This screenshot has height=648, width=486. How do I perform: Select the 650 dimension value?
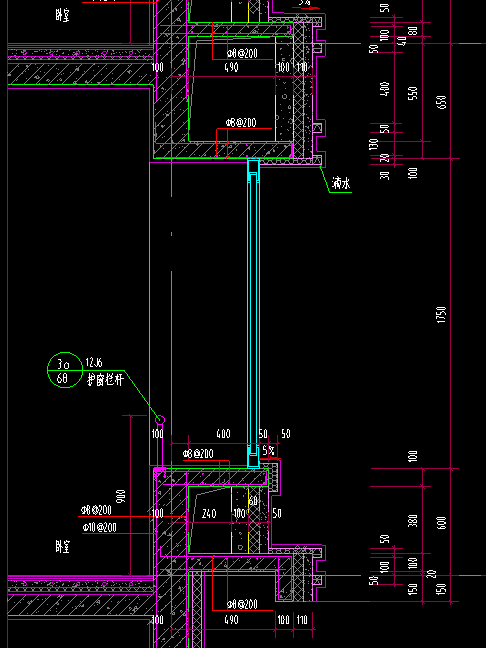point(442,102)
